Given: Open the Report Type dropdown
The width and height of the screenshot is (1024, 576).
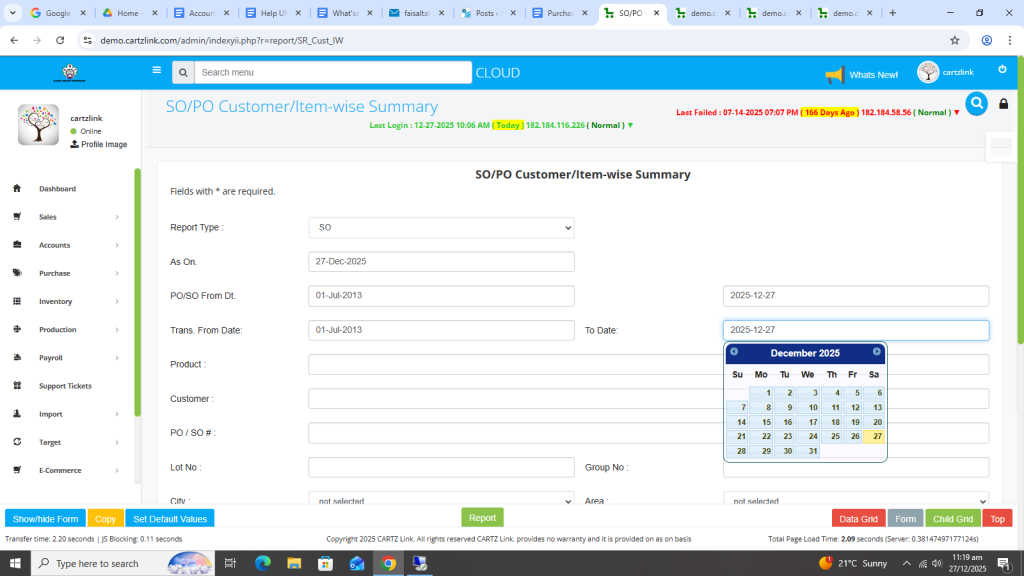Looking at the screenshot, I should [x=441, y=228].
